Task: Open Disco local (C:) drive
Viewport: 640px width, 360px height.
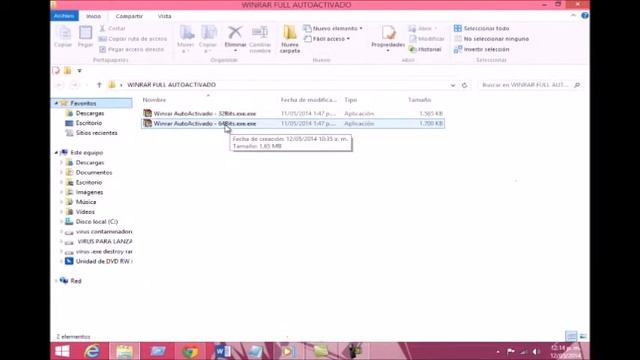Action: point(96,222)
